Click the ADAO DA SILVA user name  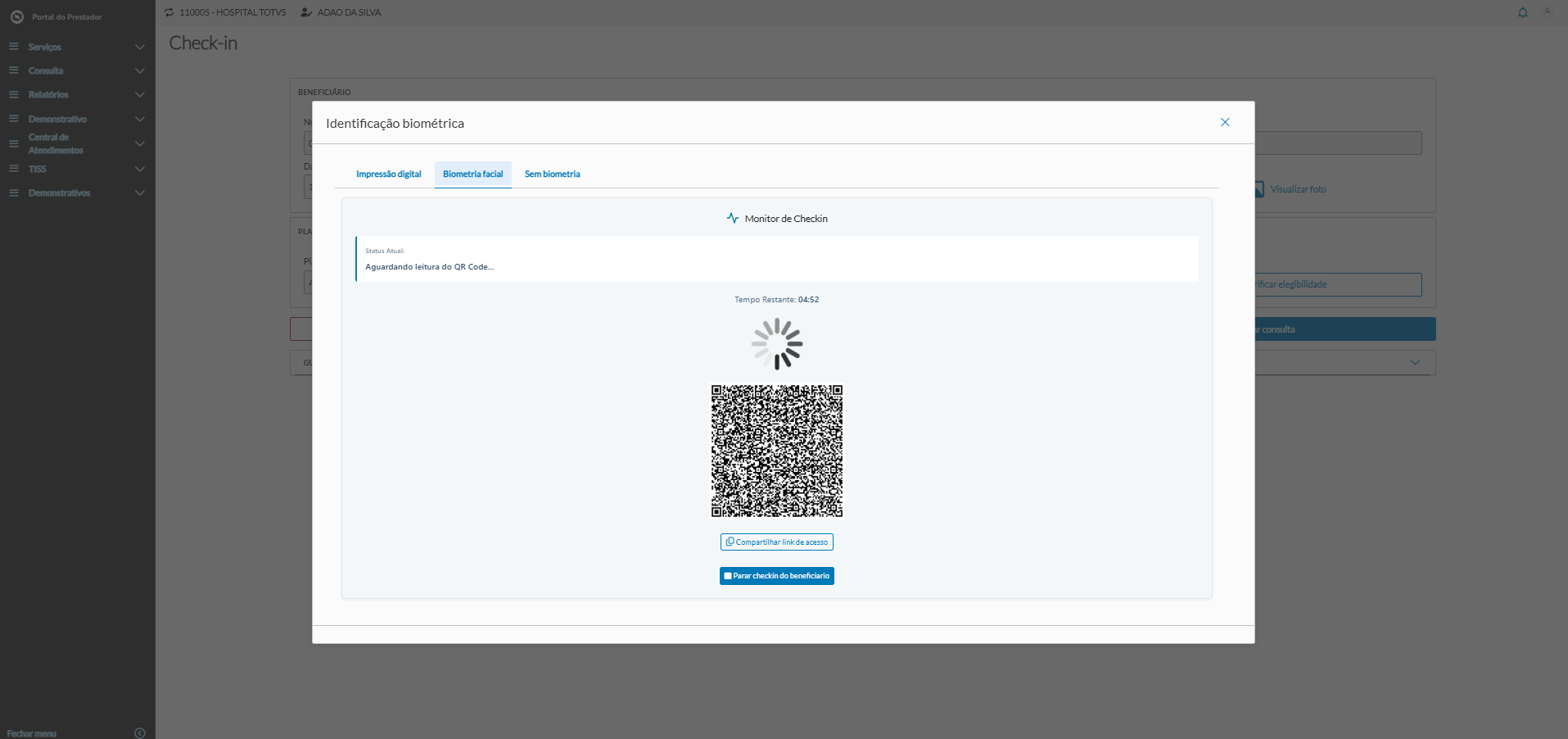(350, 12)
